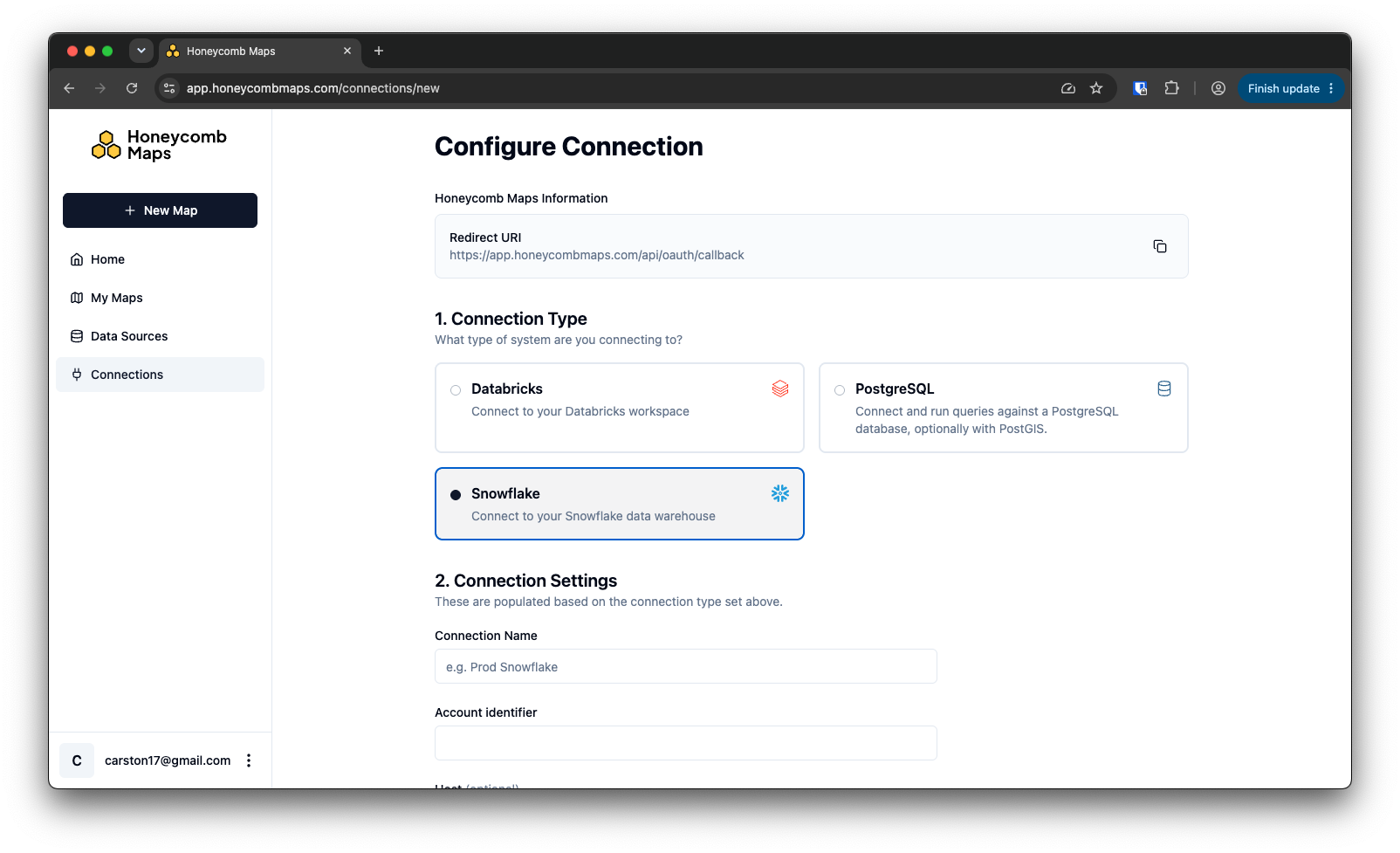Select the Databricks radio button
Screen dimensions: 1400x853
(x=456, y=390)
